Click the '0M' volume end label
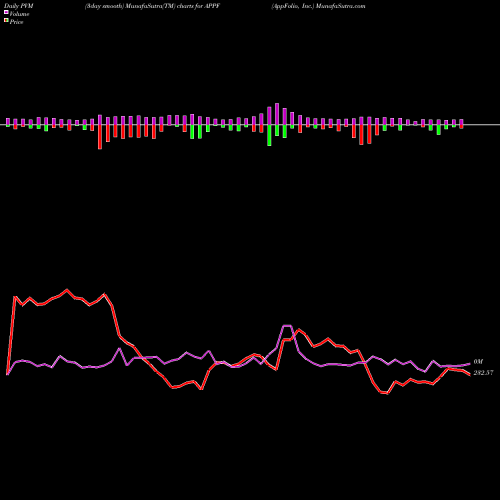The image size is (500, 500). click(x=478, y=362)
